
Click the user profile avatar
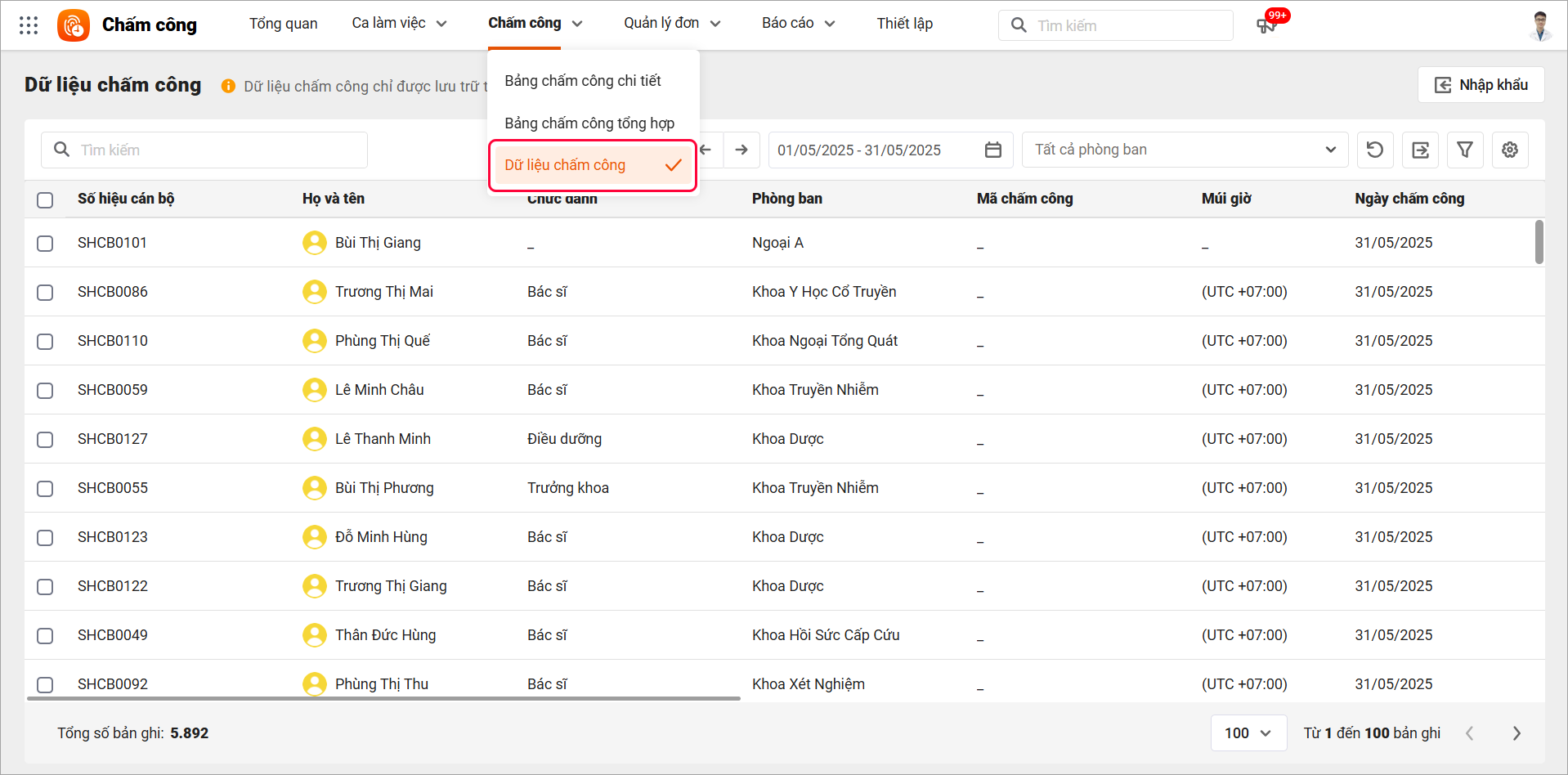[x=1540, y=25]
